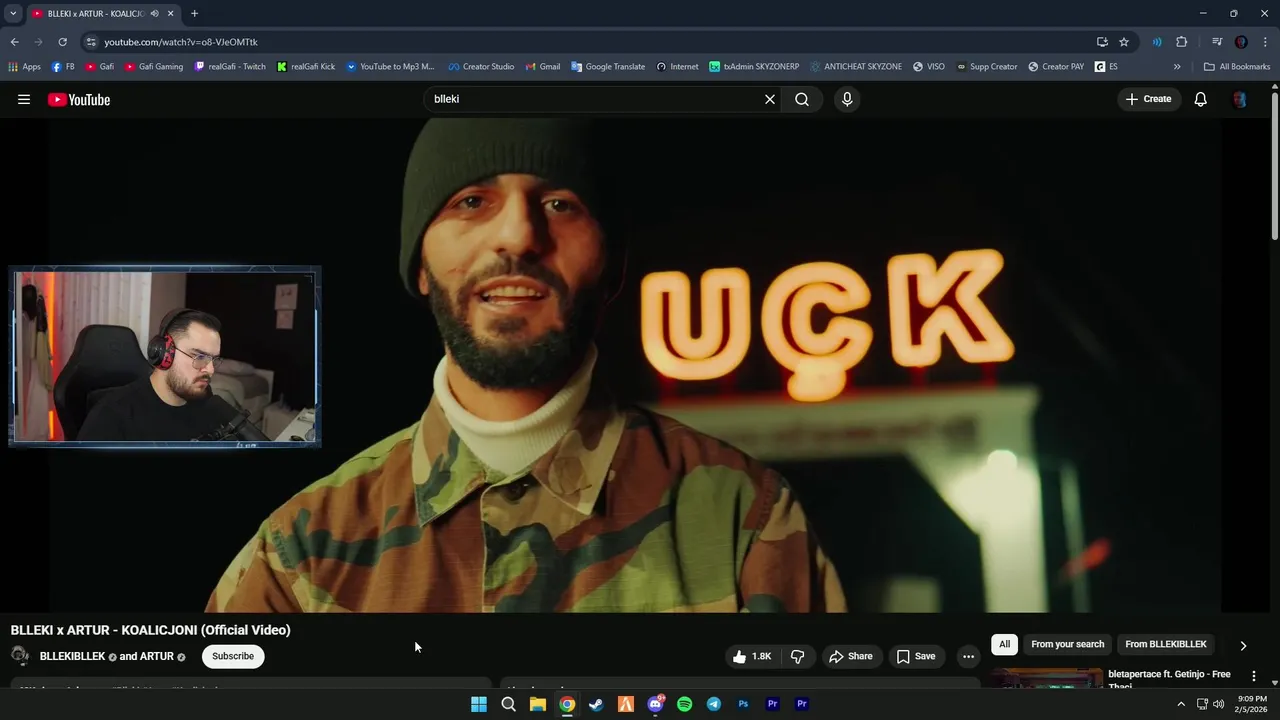Open the realGafi Kick bookmark

coord(306,67)
